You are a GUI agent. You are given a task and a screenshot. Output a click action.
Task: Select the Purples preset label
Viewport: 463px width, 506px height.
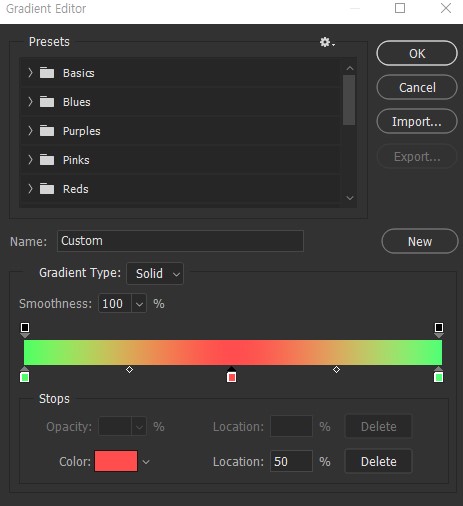point(82,131)
